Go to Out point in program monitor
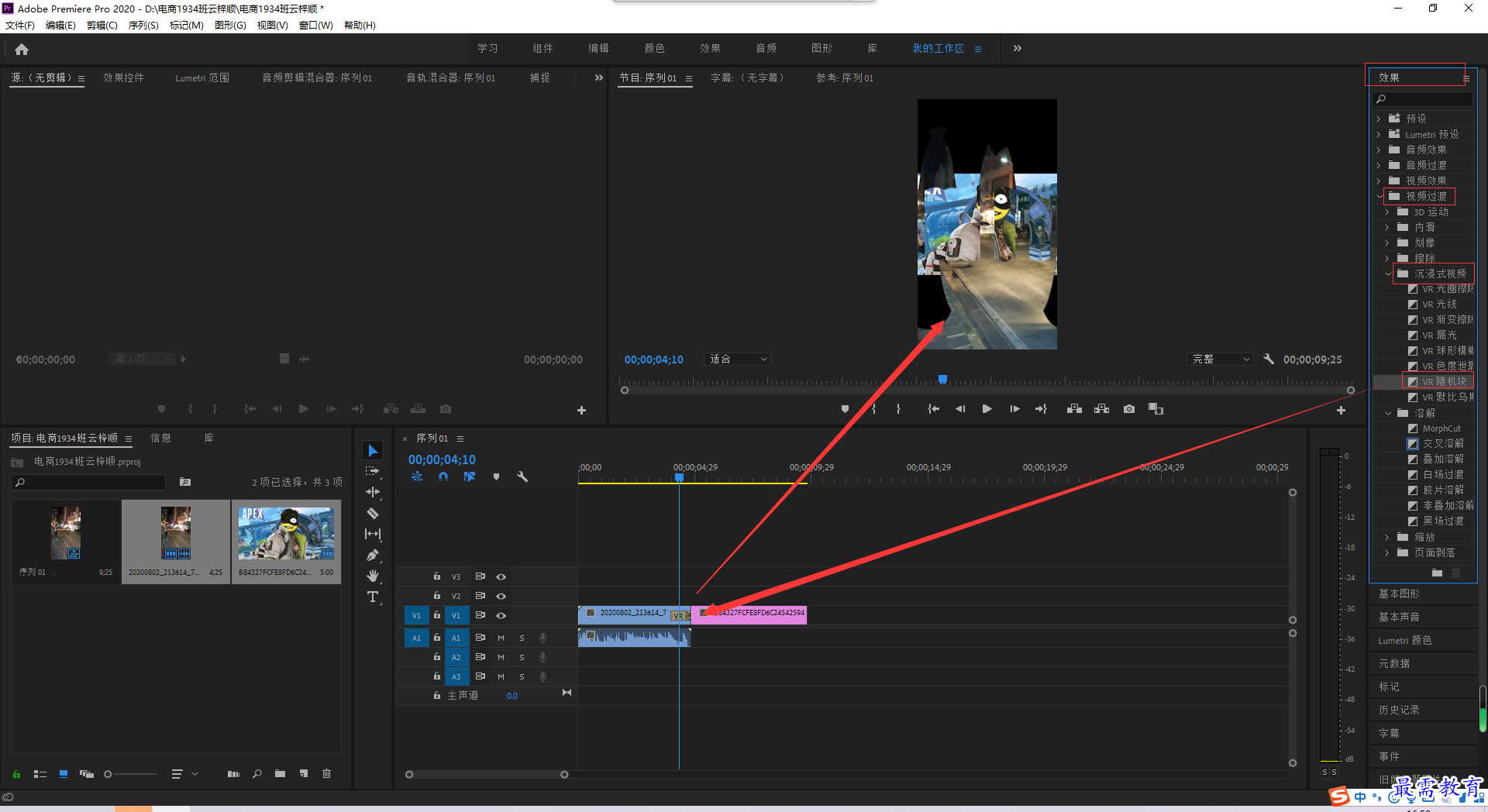1488x812 pixels. pyautogui.click(x=1041, y=409)
